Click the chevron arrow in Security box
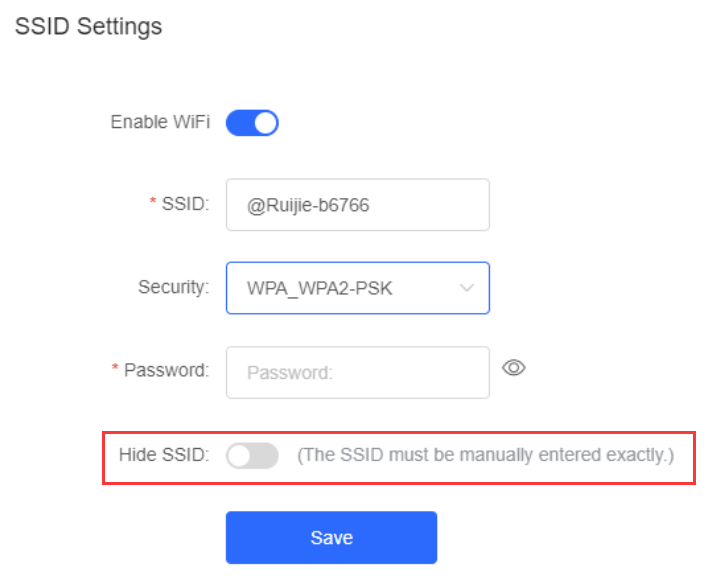Screen dimensions: 720x585 [467, 288]
